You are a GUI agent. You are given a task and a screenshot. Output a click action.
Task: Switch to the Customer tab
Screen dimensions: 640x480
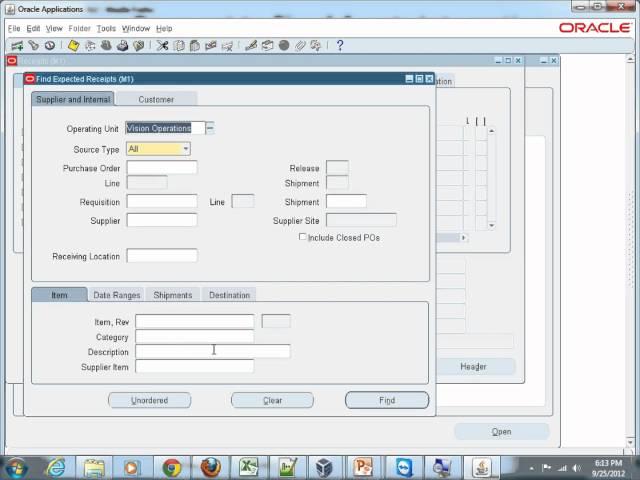[156, 99]
